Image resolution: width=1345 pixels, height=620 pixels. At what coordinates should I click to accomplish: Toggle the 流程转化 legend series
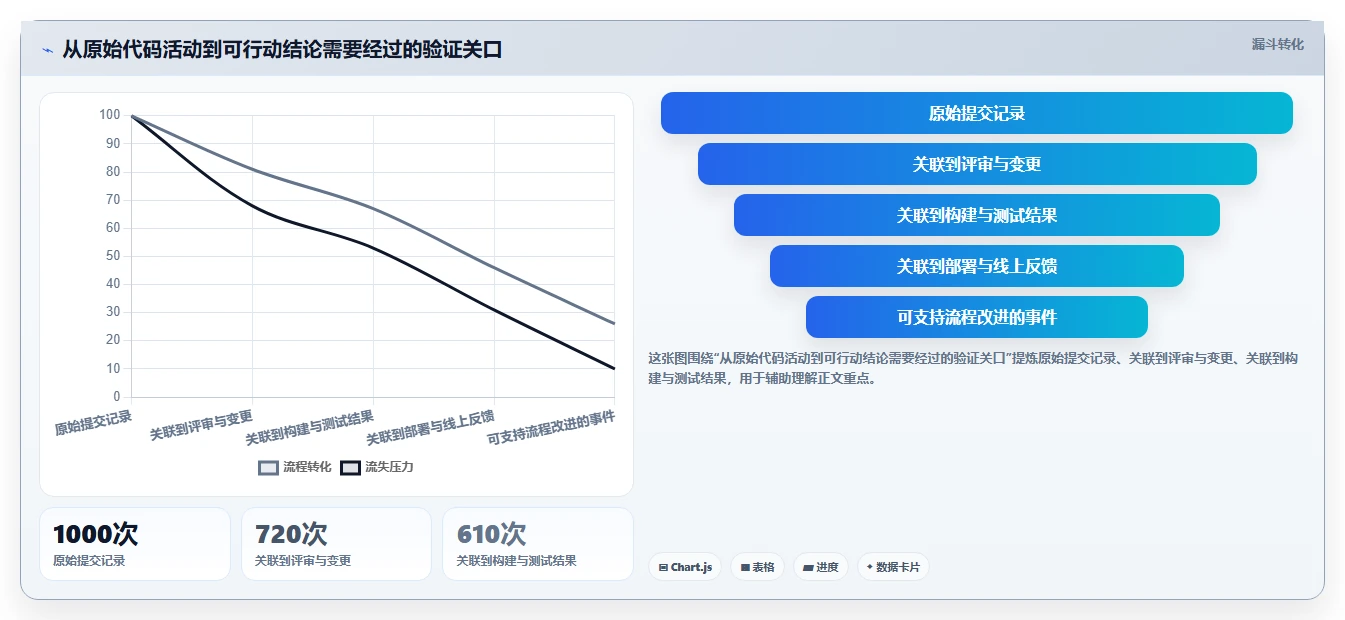tap(294, 467)
